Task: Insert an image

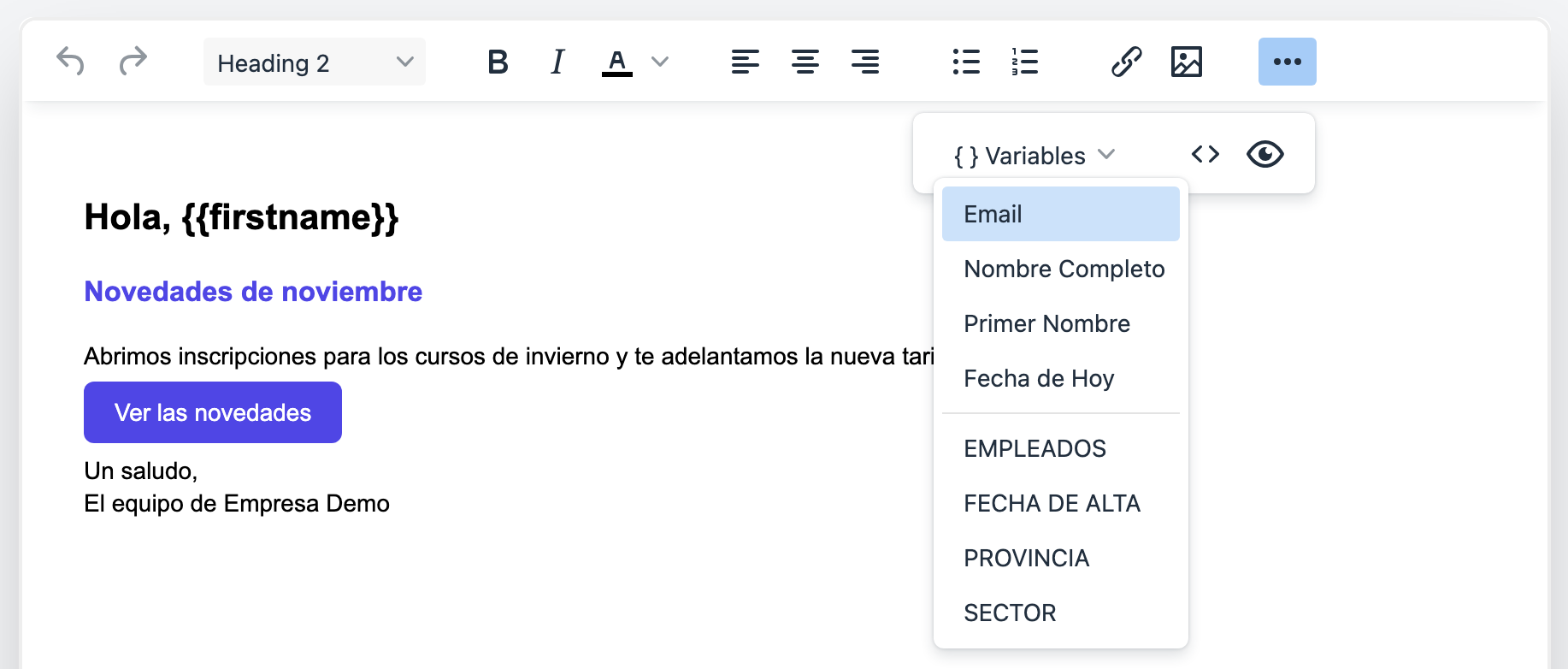Action: point(1187,62)
